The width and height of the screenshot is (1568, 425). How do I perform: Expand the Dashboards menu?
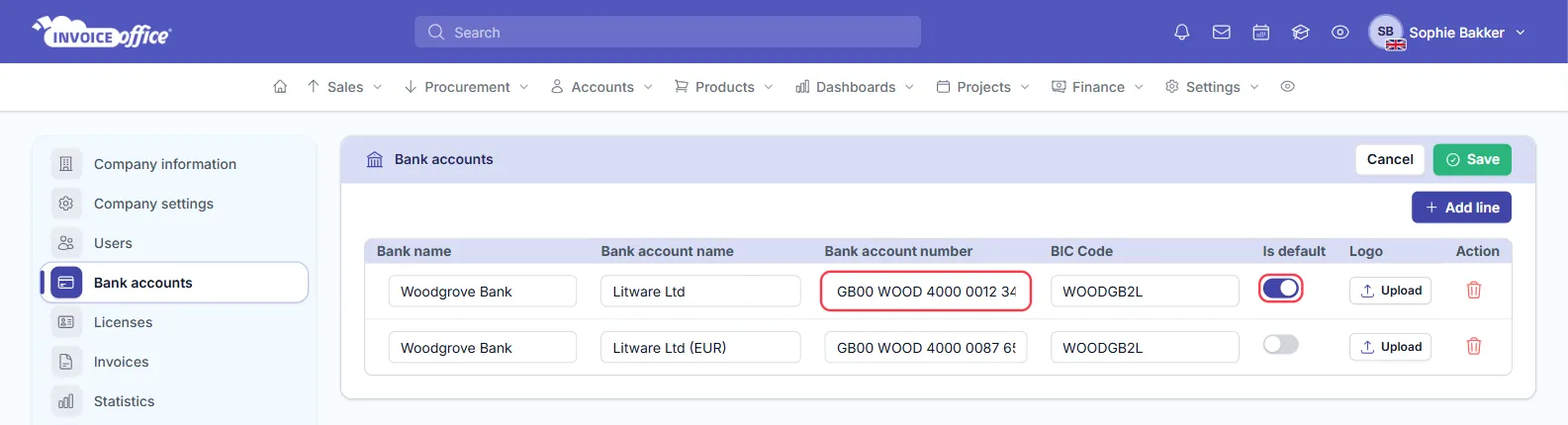855,87
